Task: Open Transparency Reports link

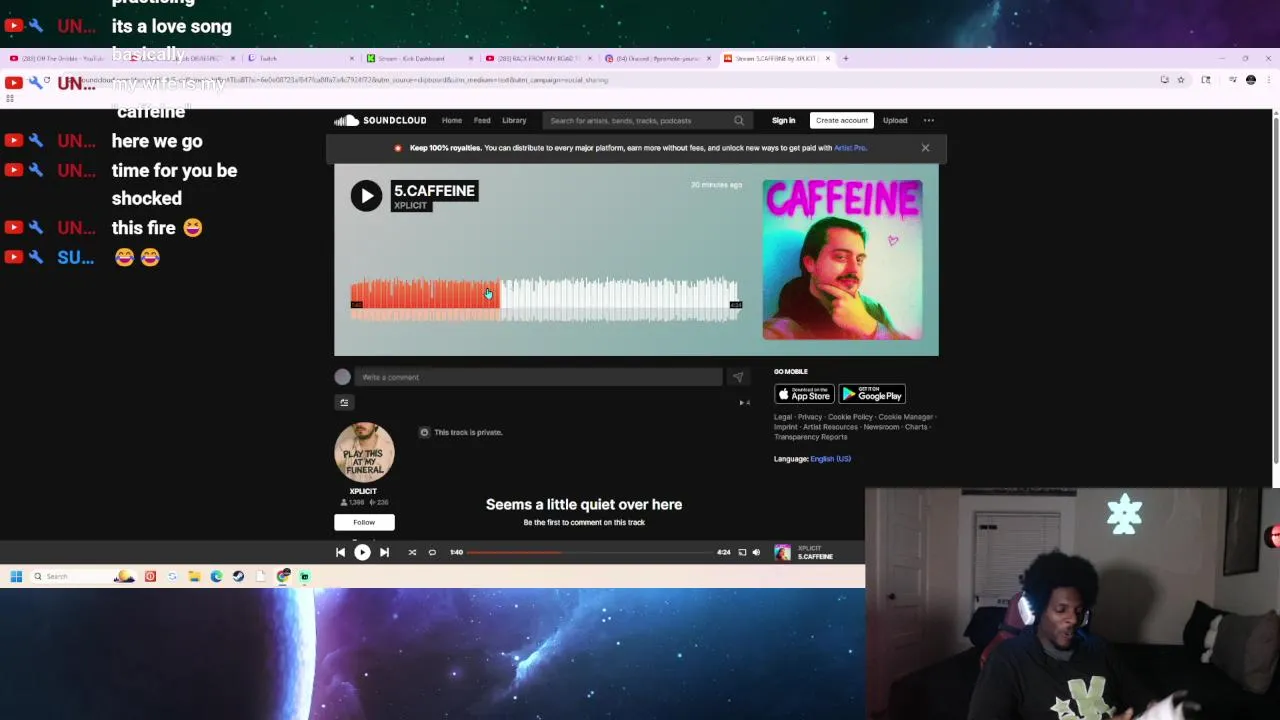Action: click(810, 437)
